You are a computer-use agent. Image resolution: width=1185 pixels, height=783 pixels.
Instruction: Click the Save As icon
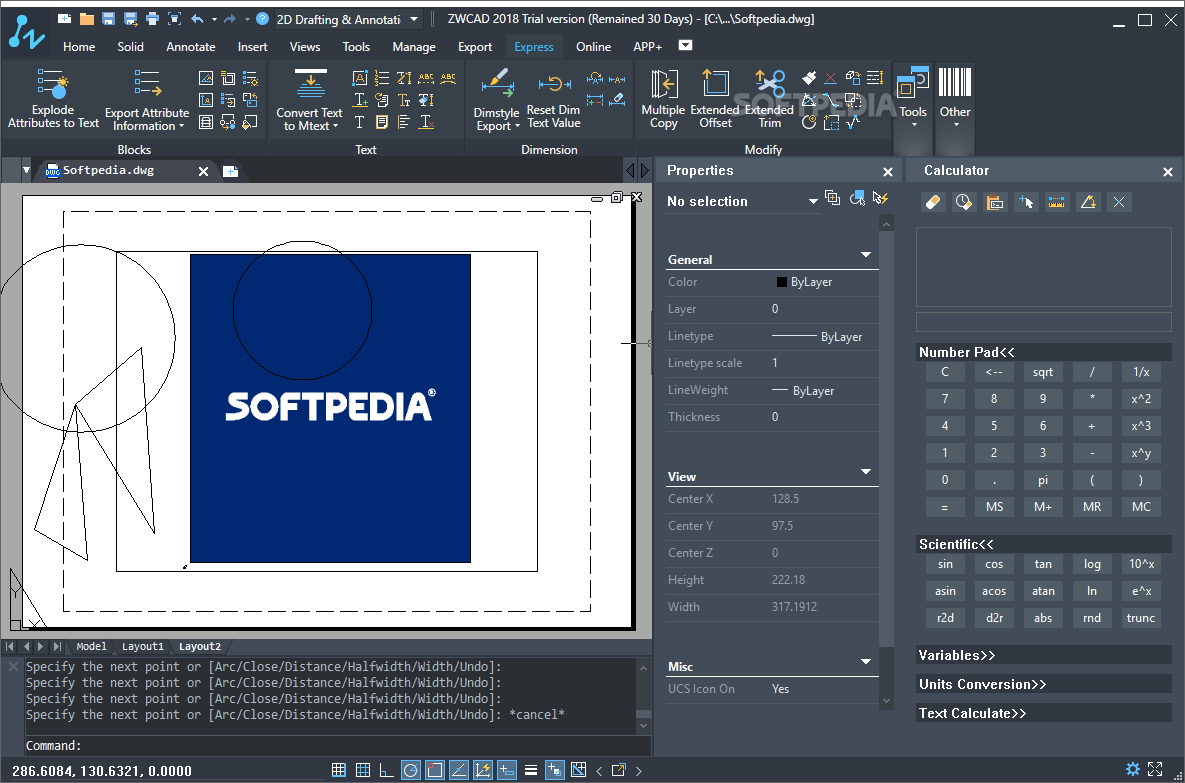[x=130, y=19]
